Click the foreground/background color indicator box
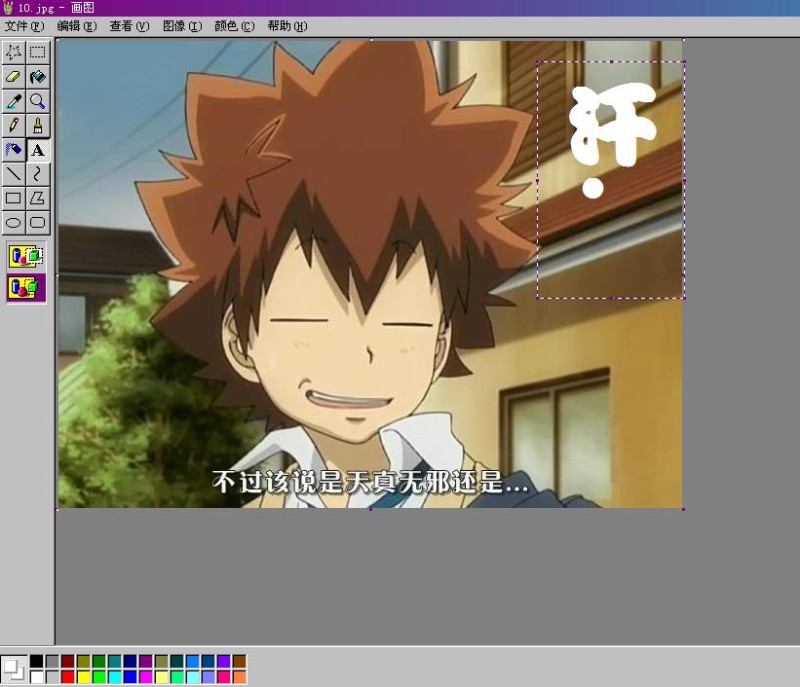Screen dimensions: 800x687 tap(14, 669)
